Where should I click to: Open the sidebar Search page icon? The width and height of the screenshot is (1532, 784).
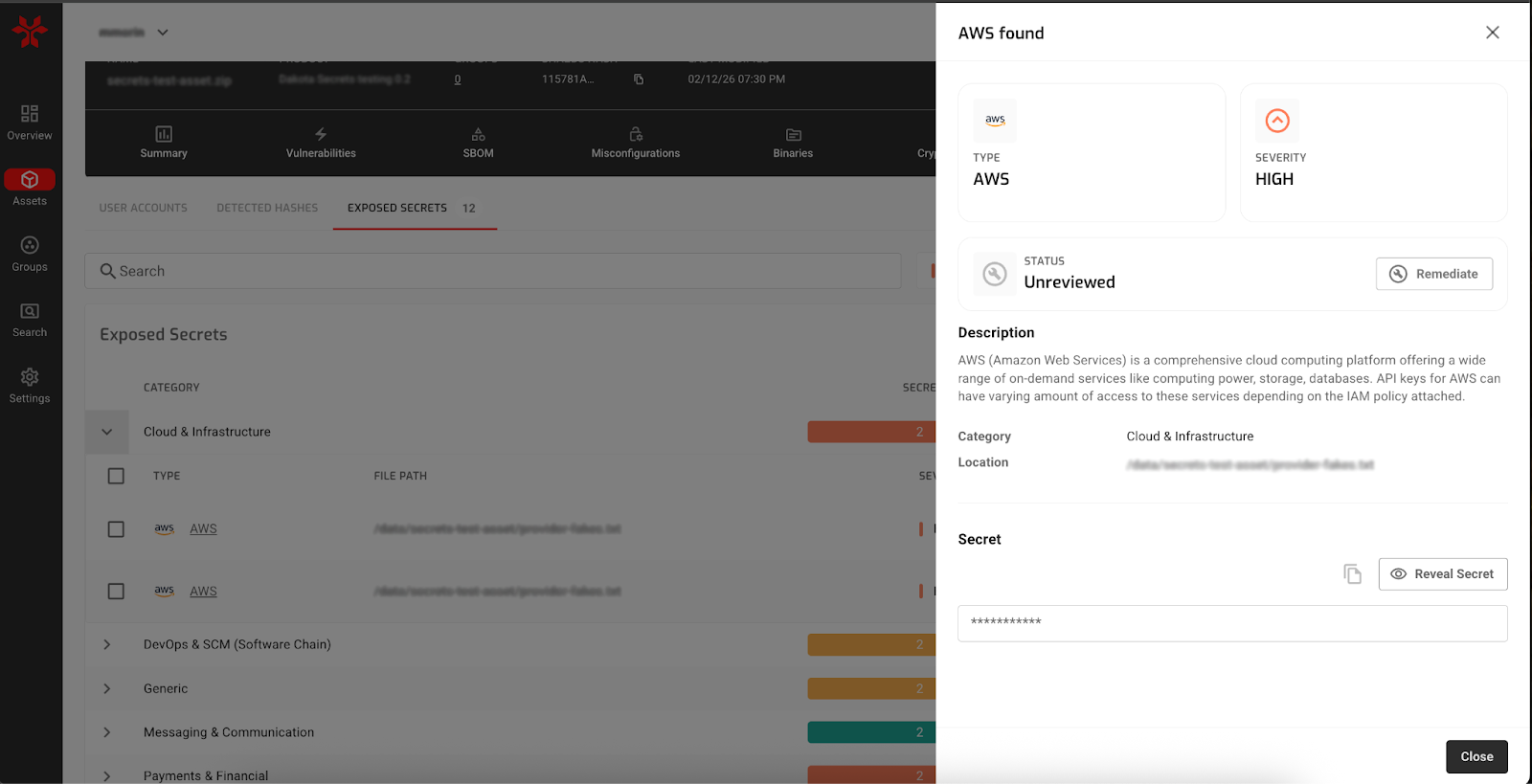(x=30, y=320)
